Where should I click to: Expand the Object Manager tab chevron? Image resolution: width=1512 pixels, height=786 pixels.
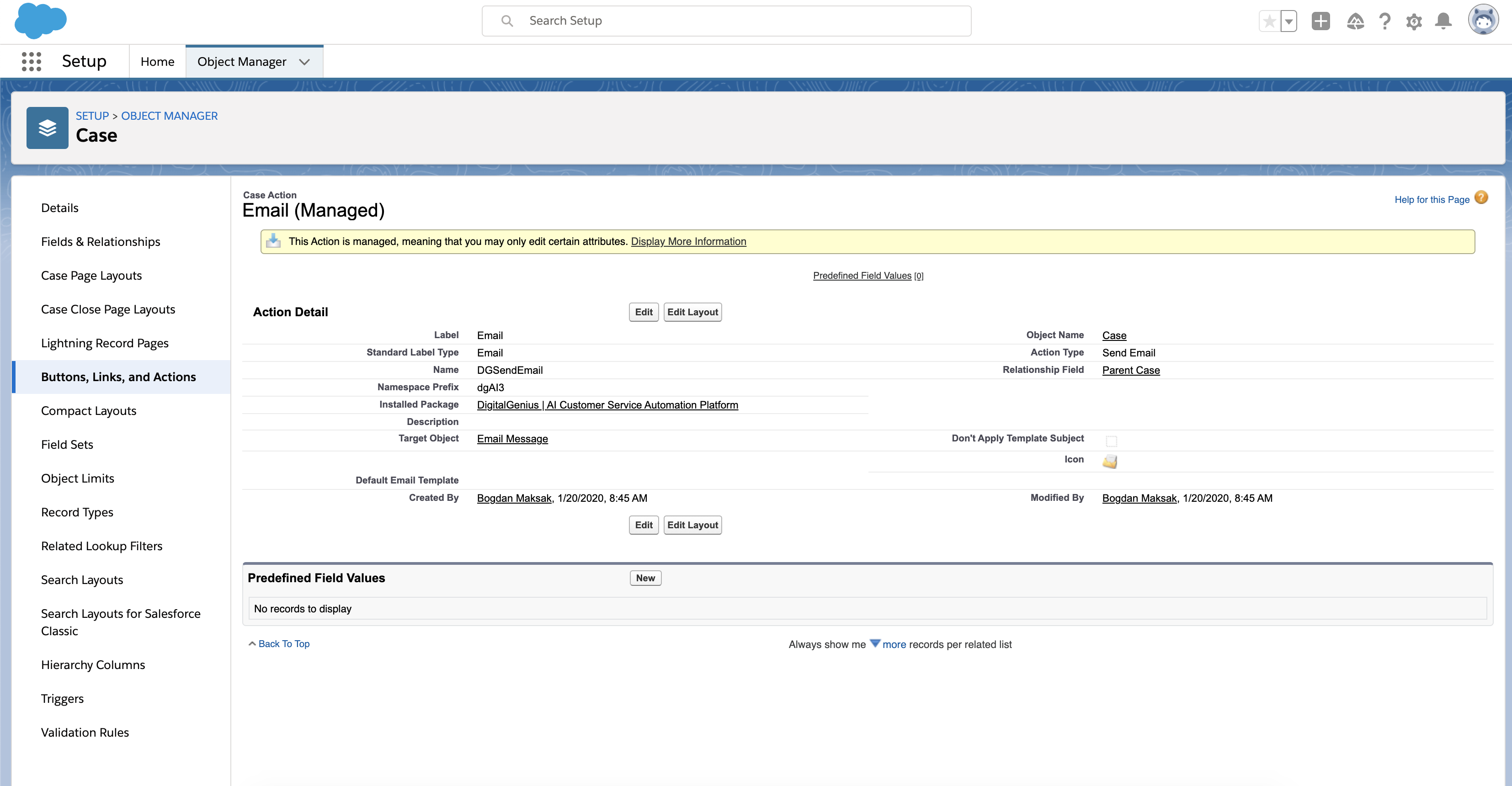304,62
